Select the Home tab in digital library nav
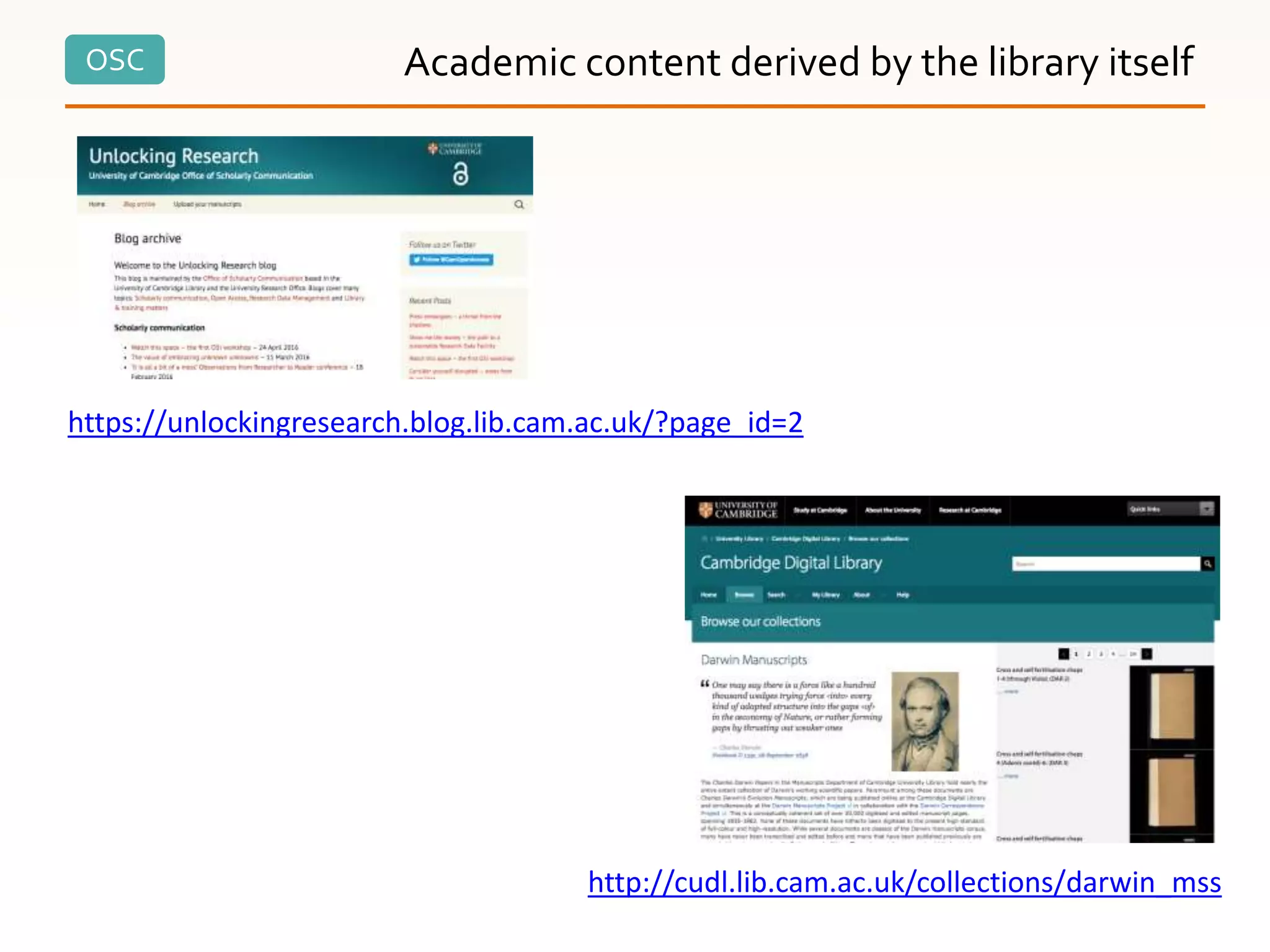 (x=709, y=595)
